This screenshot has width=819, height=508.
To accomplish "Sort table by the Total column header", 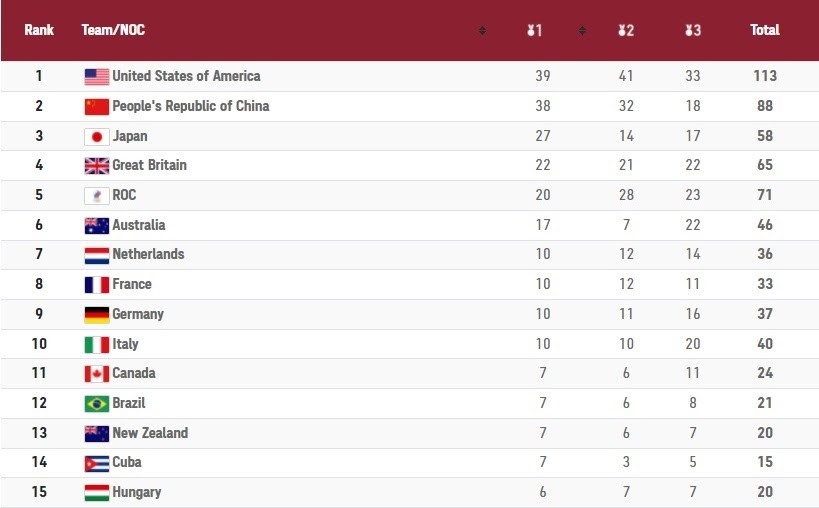I will coord(765,30).
